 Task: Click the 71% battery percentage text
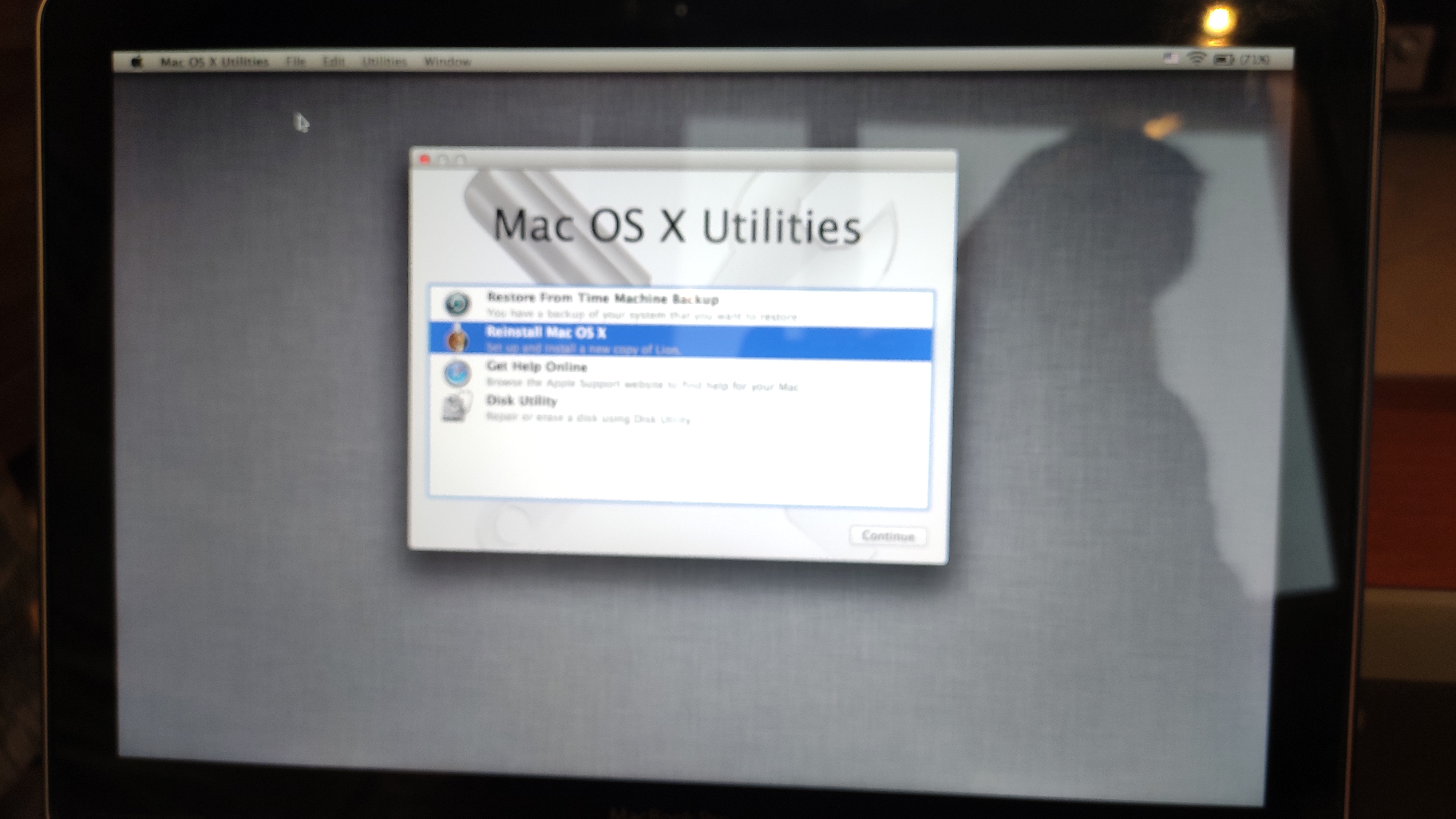coord(1254,59)
